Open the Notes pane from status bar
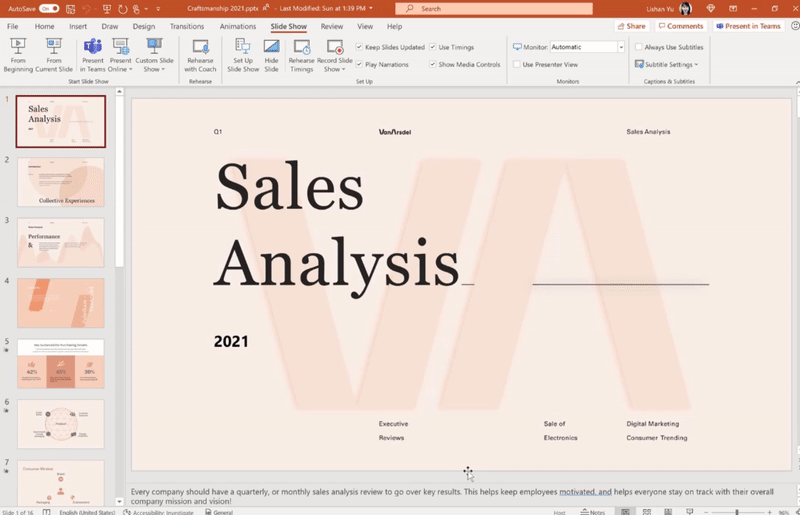 click(593, 511)
